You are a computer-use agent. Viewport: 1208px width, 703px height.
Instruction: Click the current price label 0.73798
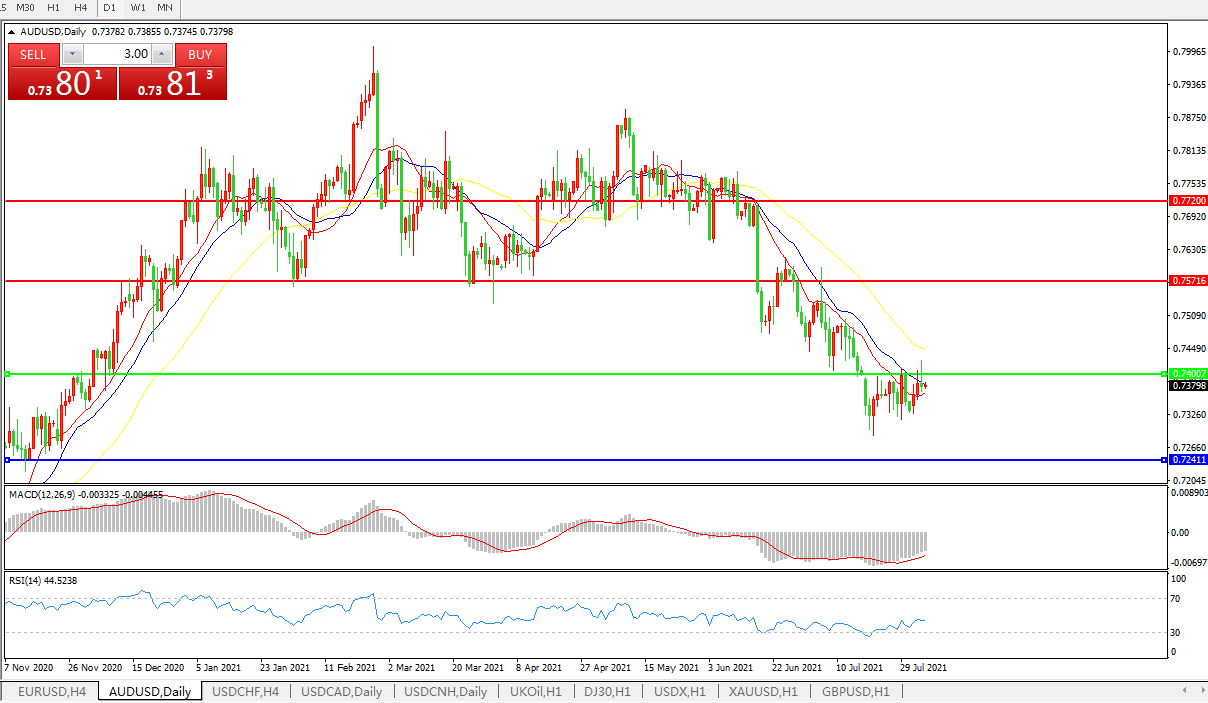(1187, 386)
